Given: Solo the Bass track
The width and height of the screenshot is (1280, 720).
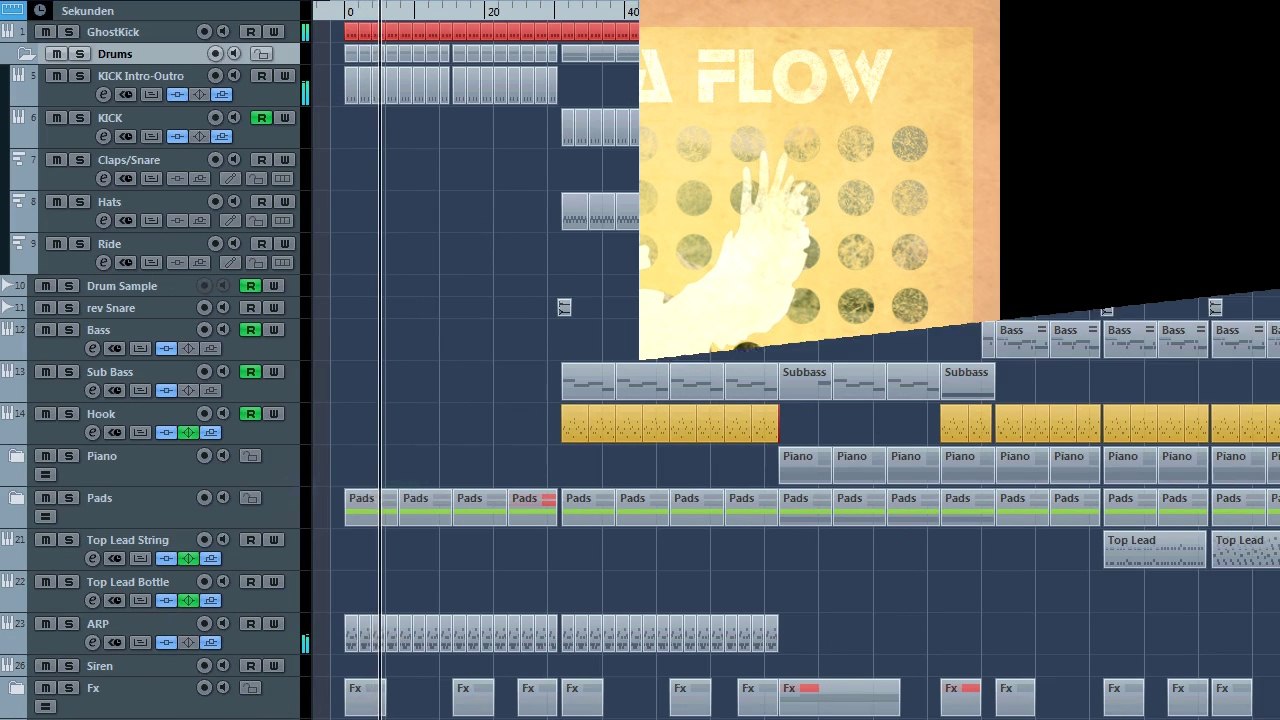Looking at the screenshot, I should (69, 330).
